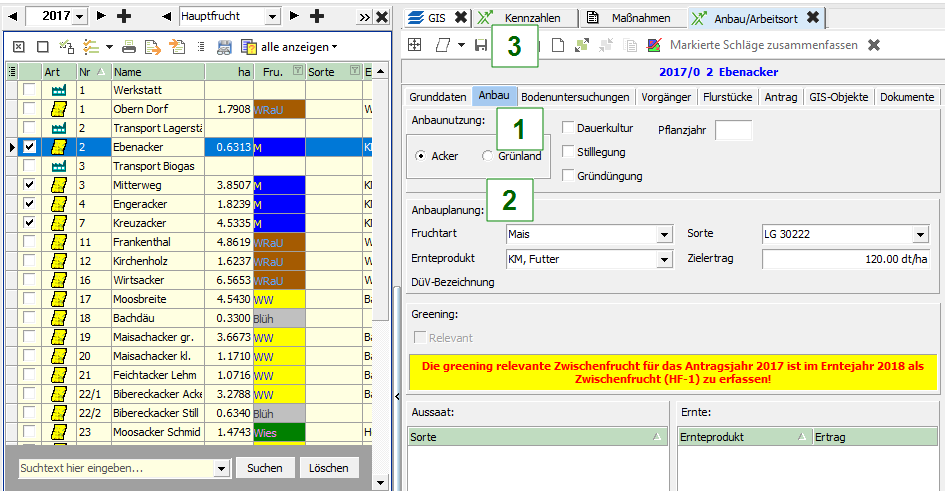The height and width of the screenshot is (491, 945).
Task: Uncheck the Mitterweg row checkbox
Action: [x=30, y=186]
